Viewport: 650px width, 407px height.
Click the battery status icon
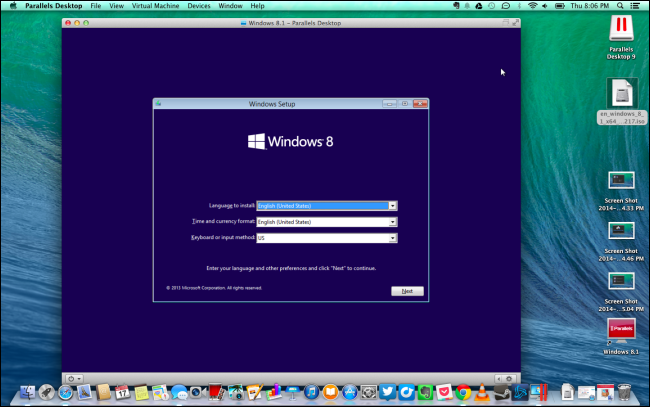pyautogui.click(x=560, y=6)
